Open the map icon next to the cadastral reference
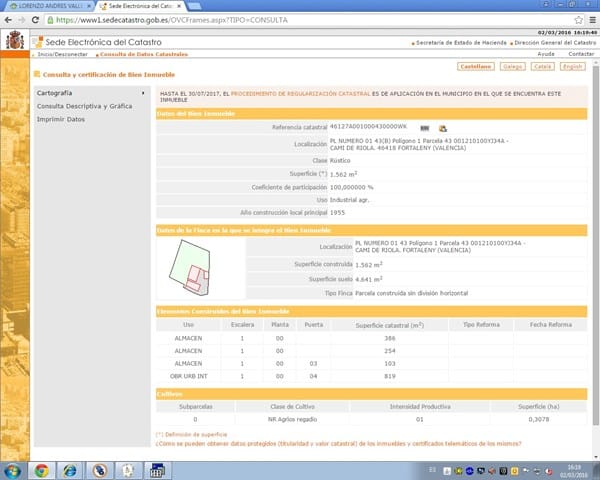Image resolution: width=600 pixels, height=480 pixels. pos(443,128)
